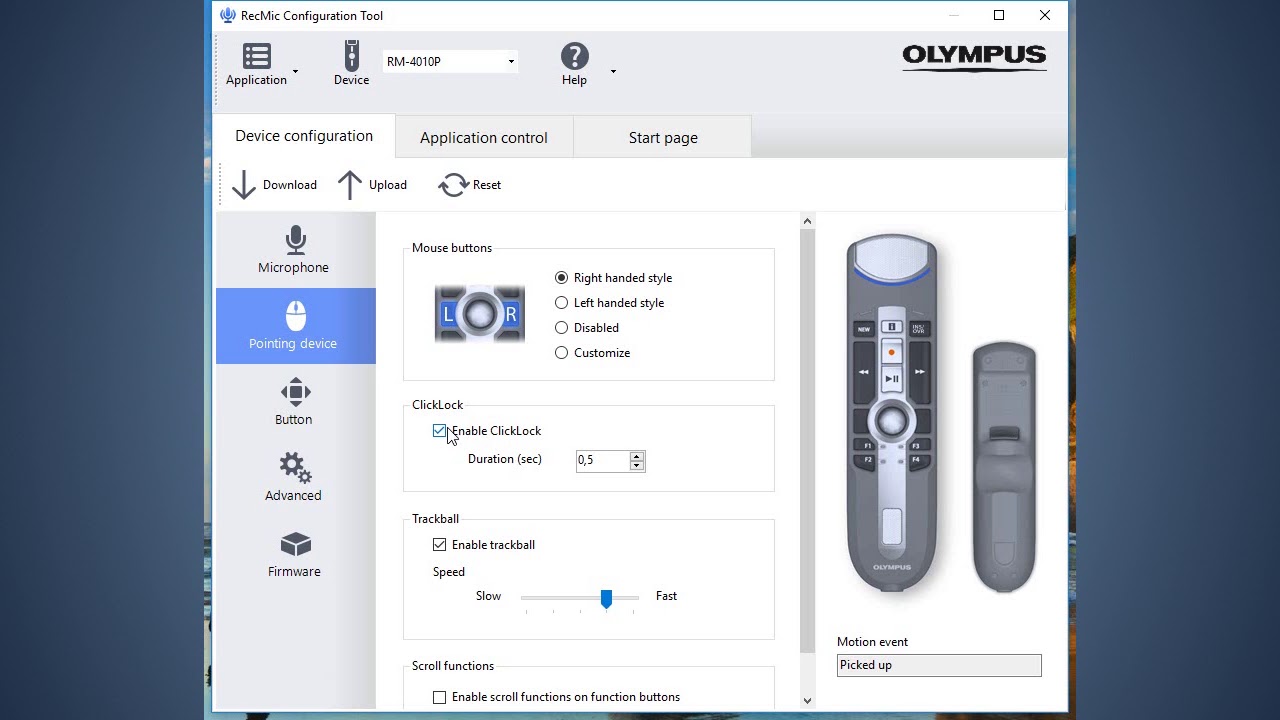The height and width of the screenshot is (720, 1280).
Task: Open the Application menu icon
Action: click(256, 56)
